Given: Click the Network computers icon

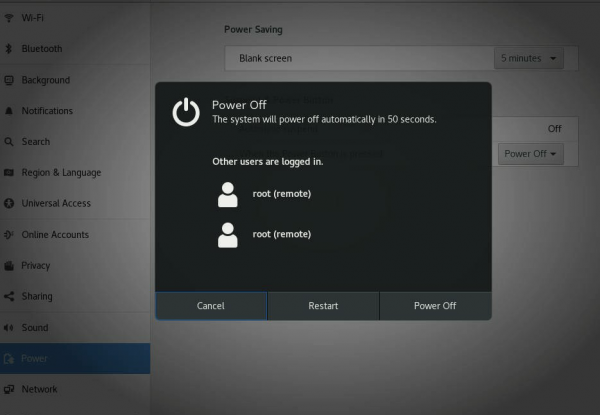Looking at the screenshot, I should (9, 389).
